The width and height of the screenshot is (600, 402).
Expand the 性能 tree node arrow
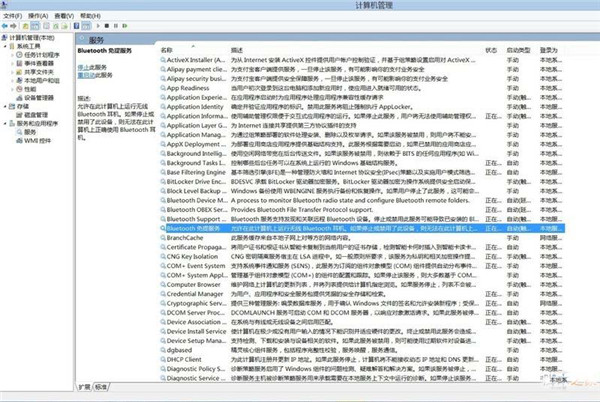[x=12, y=89]
